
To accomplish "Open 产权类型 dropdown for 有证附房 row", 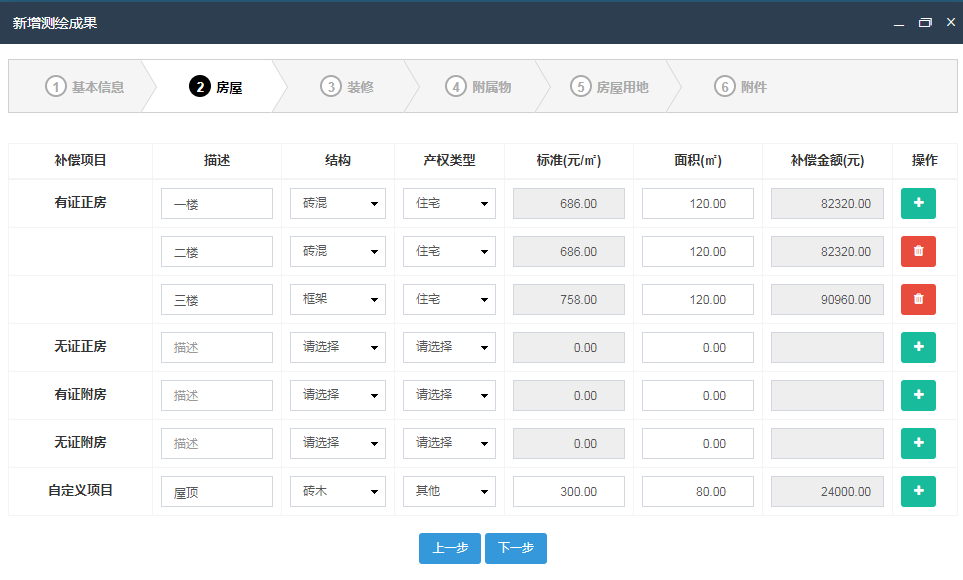I will pyautogui.click(x=449, y=395).
